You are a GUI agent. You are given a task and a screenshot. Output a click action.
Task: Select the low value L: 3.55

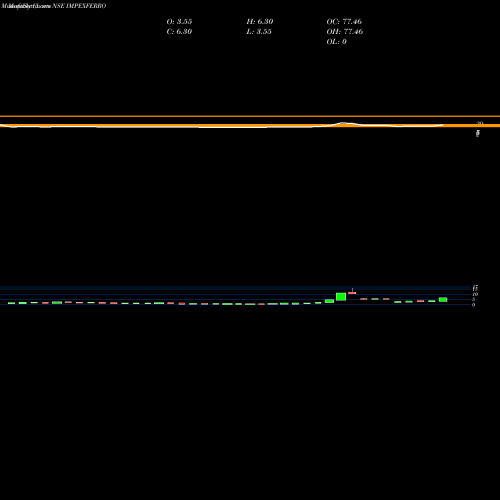259,31
